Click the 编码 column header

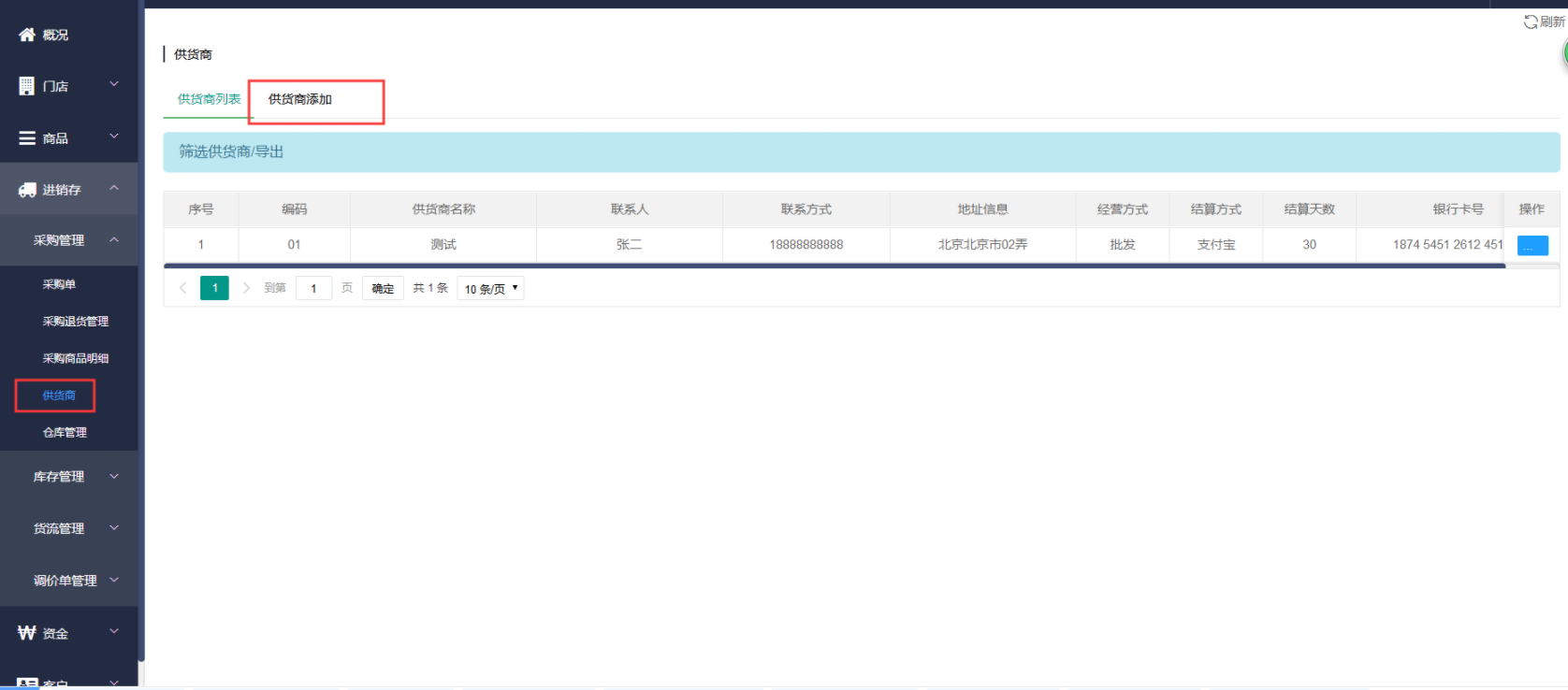295,209
